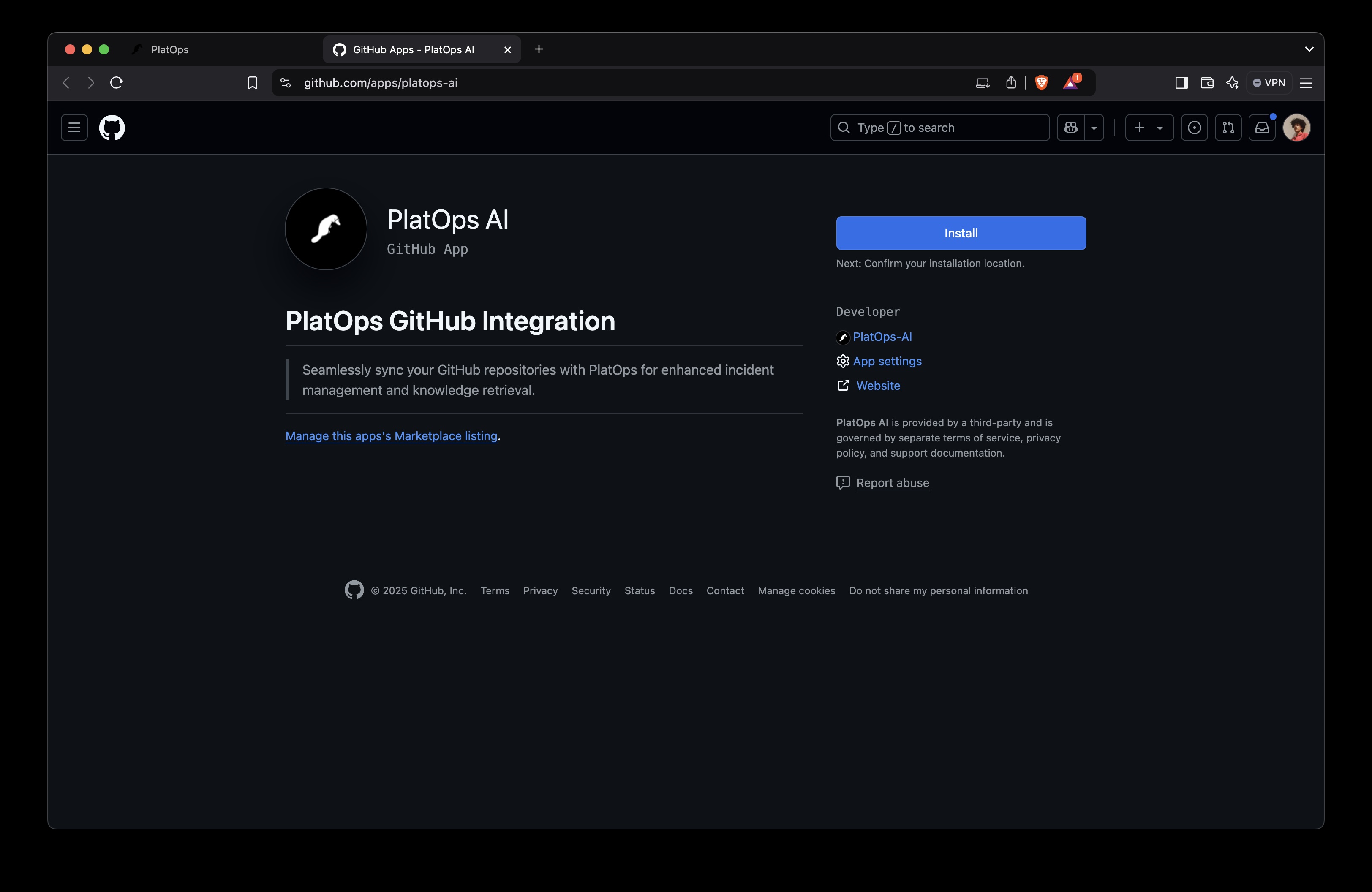Visit the developer Website link
1372x892 pixels.
878,386
